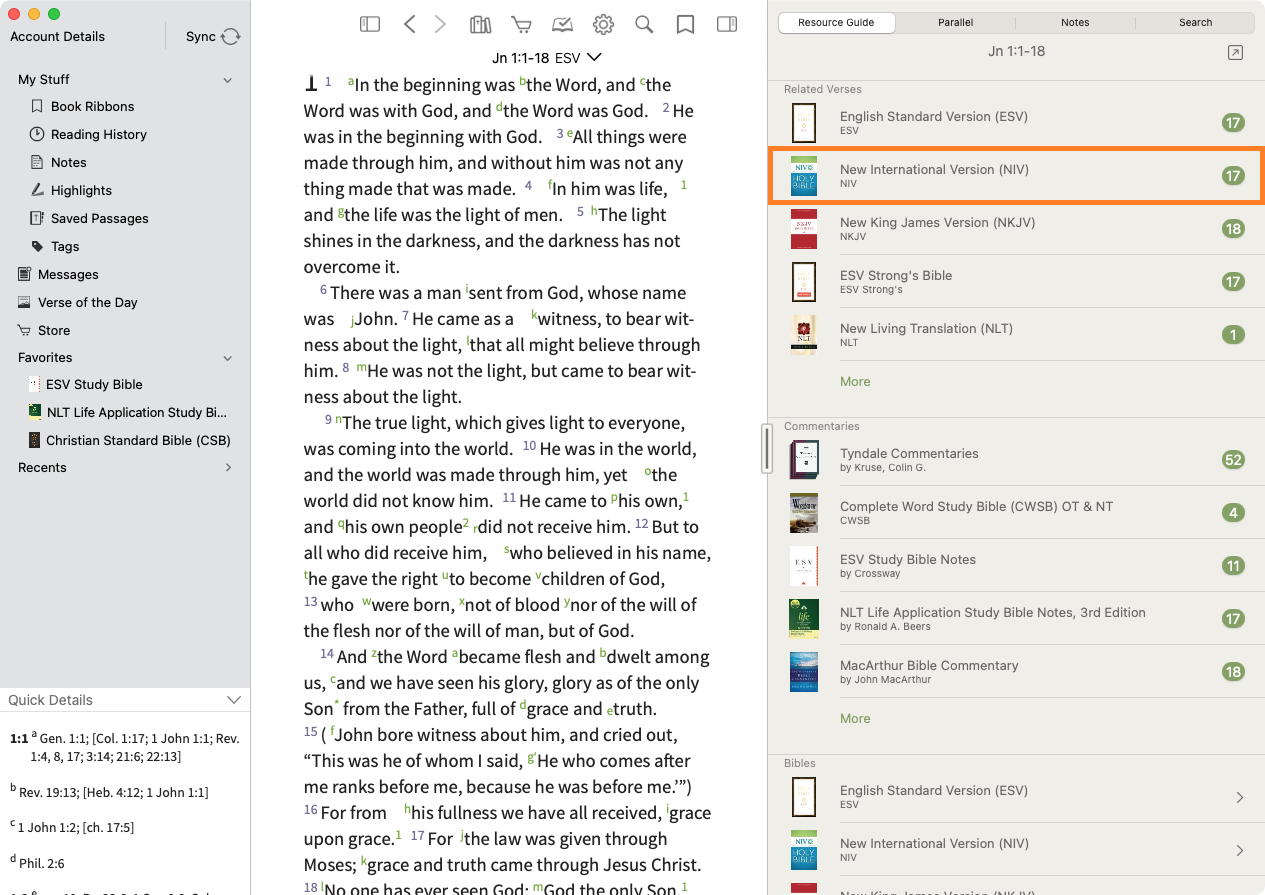Open English Standard Version related verses
Image resolution: width=1265 pixels, height=895 pixels.
[x=1016, y=123]
